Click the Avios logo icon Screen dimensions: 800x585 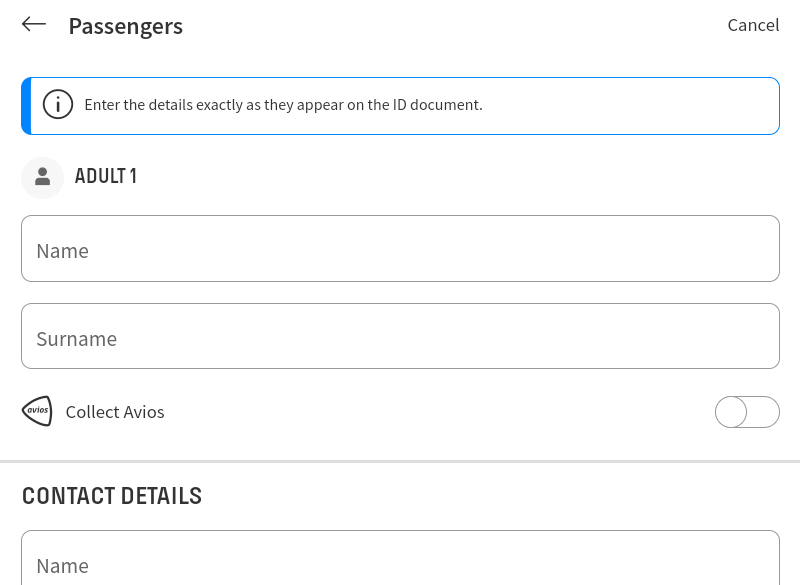coord(37,411)
